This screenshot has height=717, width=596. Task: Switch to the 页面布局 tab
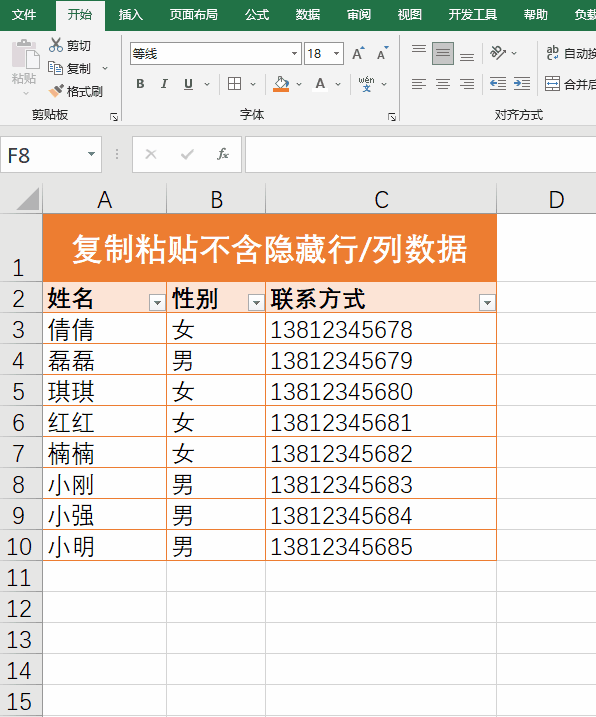pos(193,15)
